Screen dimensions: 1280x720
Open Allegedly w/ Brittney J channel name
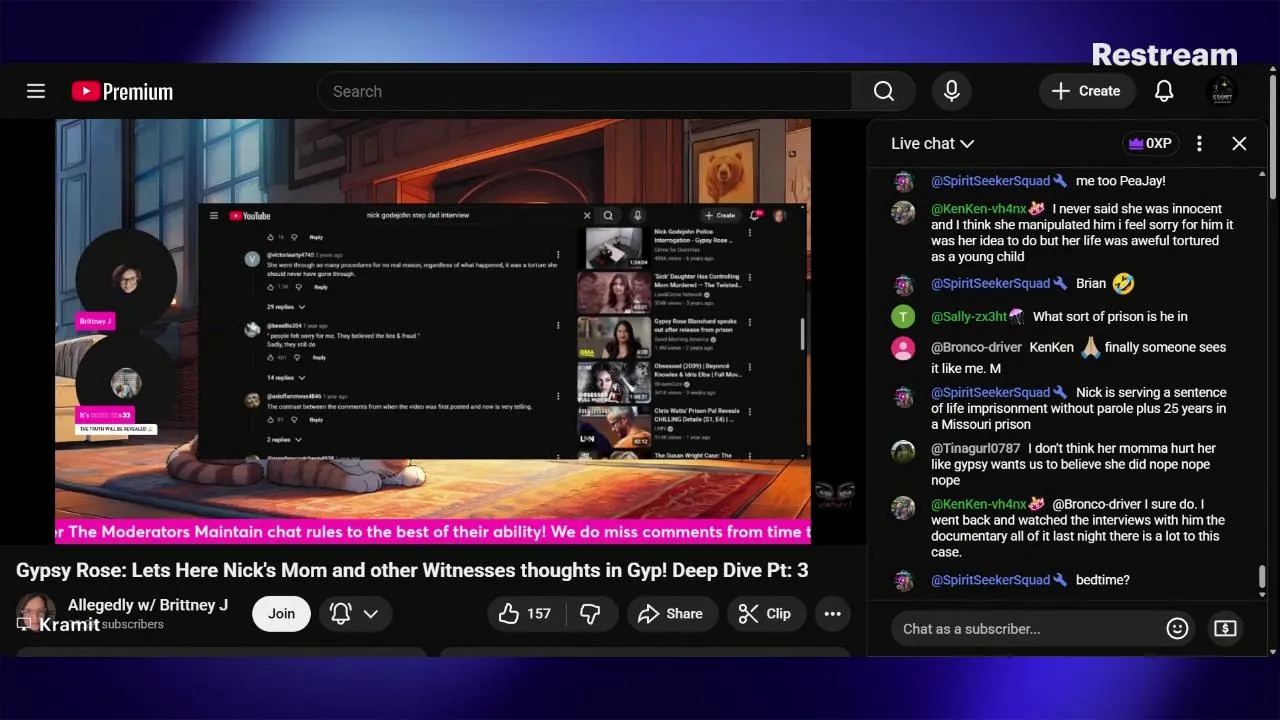tap(148, 605)
